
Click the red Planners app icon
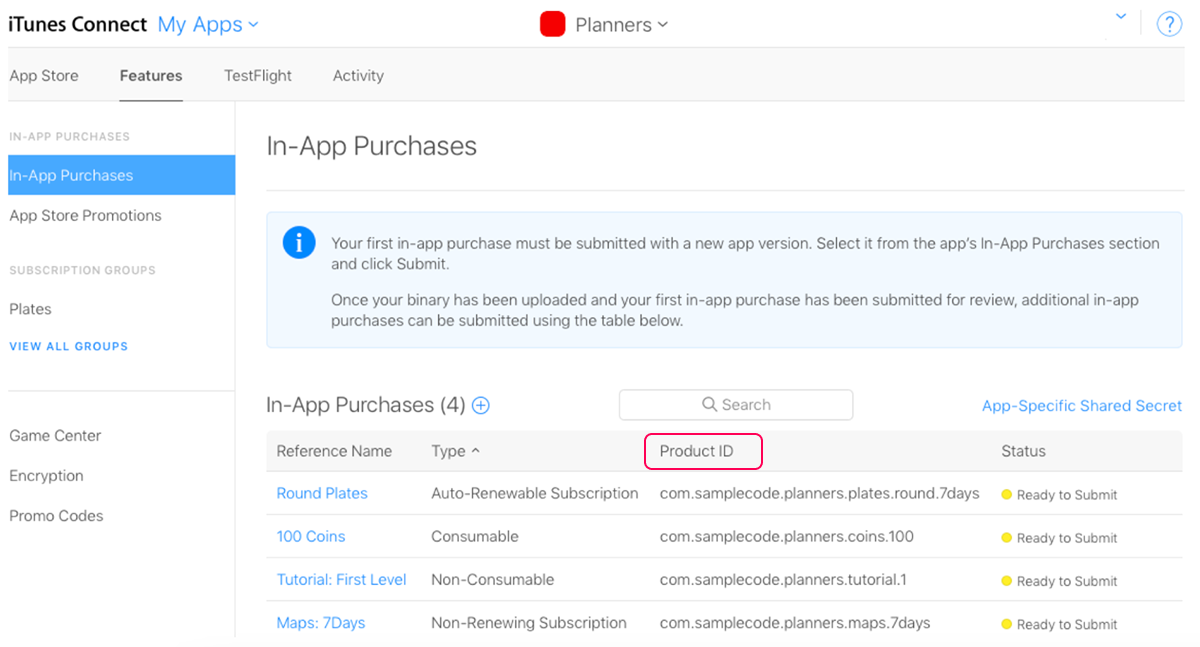[553, 25]
